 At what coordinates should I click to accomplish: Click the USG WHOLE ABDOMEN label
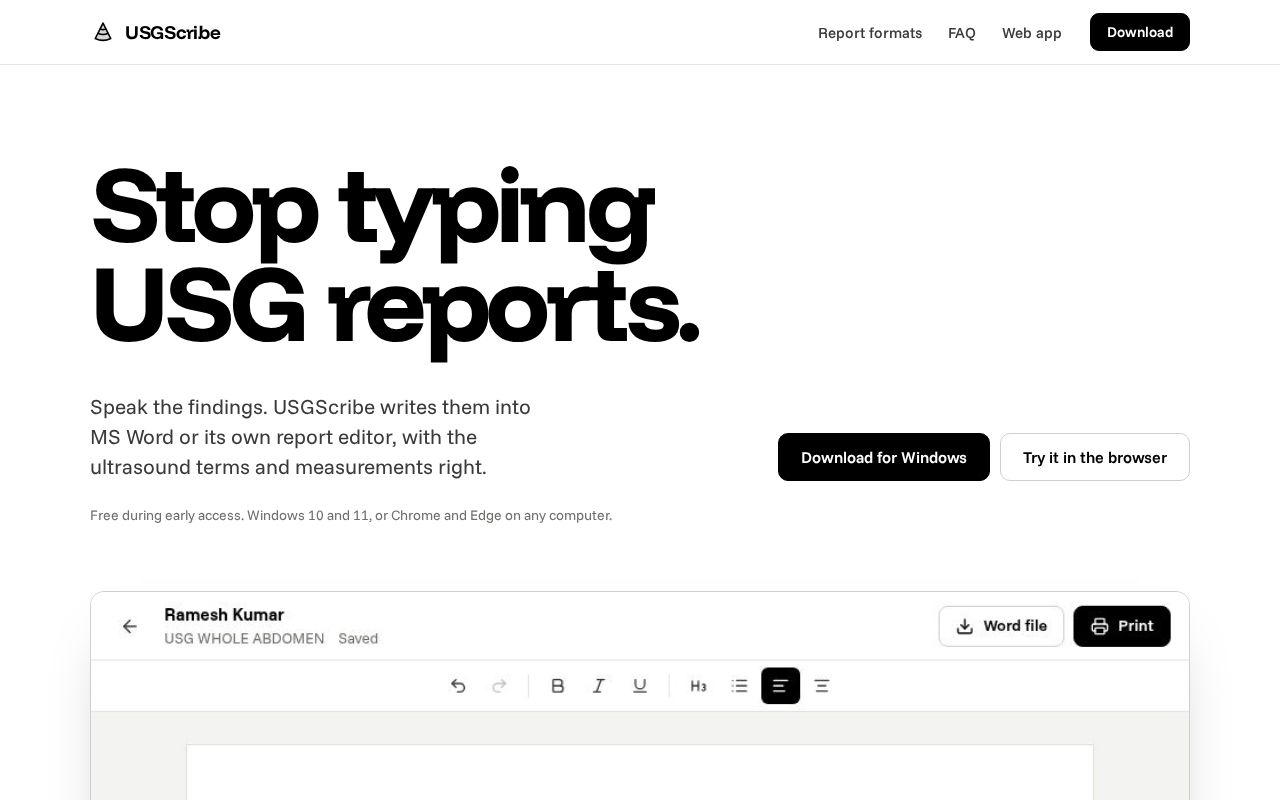(x=244, y=638)
